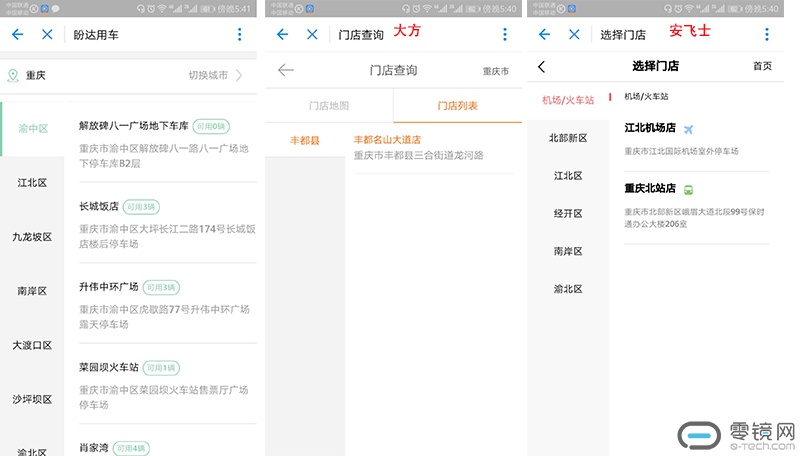Expand 切换城市 city switcher chevron
The height and width of the screenshot is (456, 800).
click(x=239, y=75)
